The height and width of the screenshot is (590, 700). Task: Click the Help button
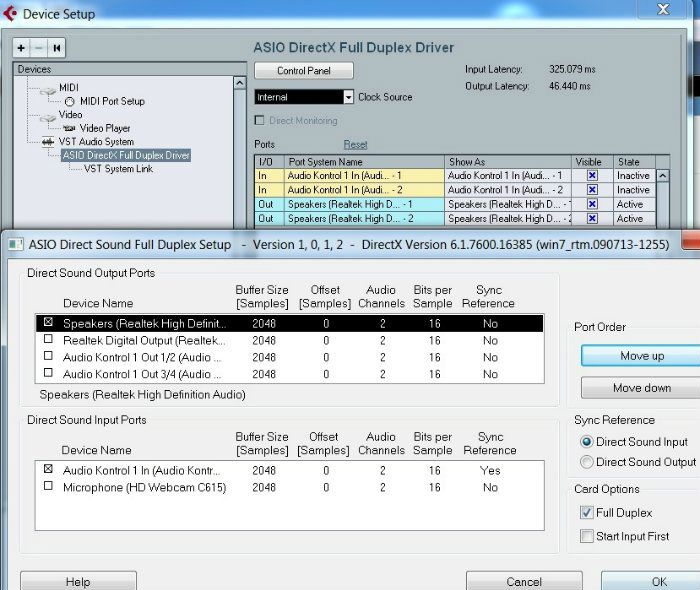click(x=78, y=581)
